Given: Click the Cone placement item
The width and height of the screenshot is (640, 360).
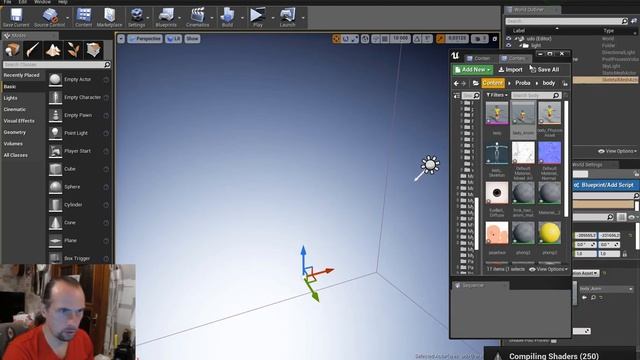Looking at the screenshot, I should (79, 223).
